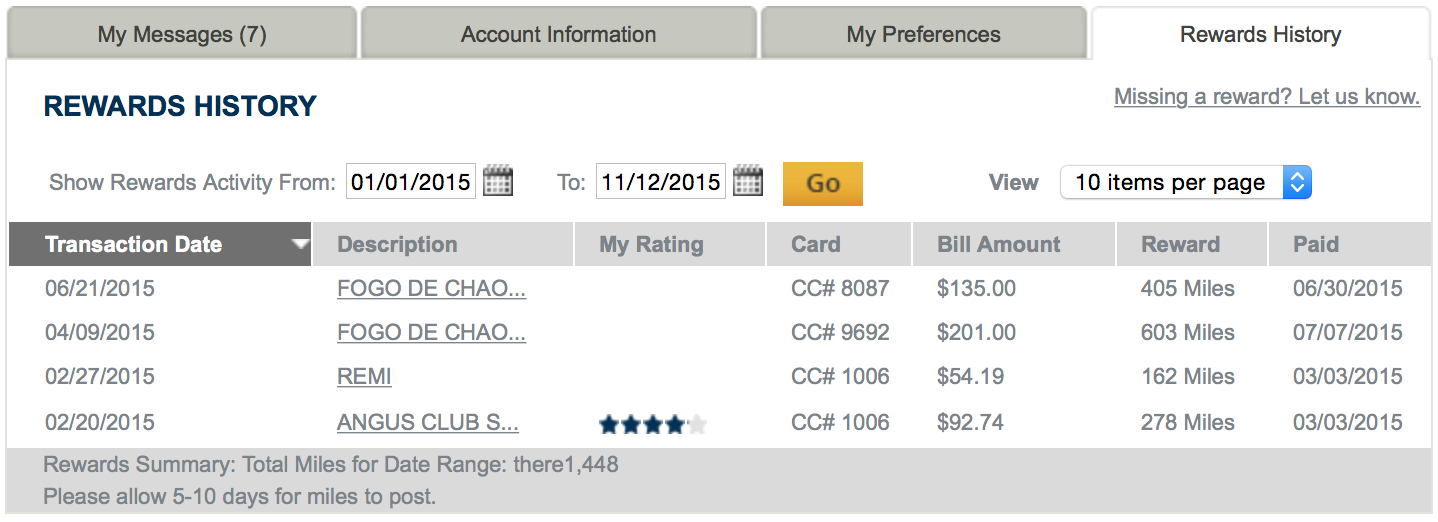Open the ANGUS CLUB S... link
Screen dimensions: 1438x522
tap(428, 422)
